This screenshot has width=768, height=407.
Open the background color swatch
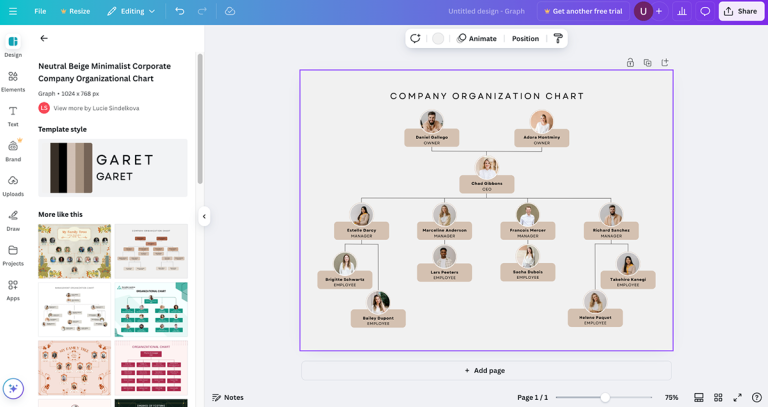(x=438, y=39)
